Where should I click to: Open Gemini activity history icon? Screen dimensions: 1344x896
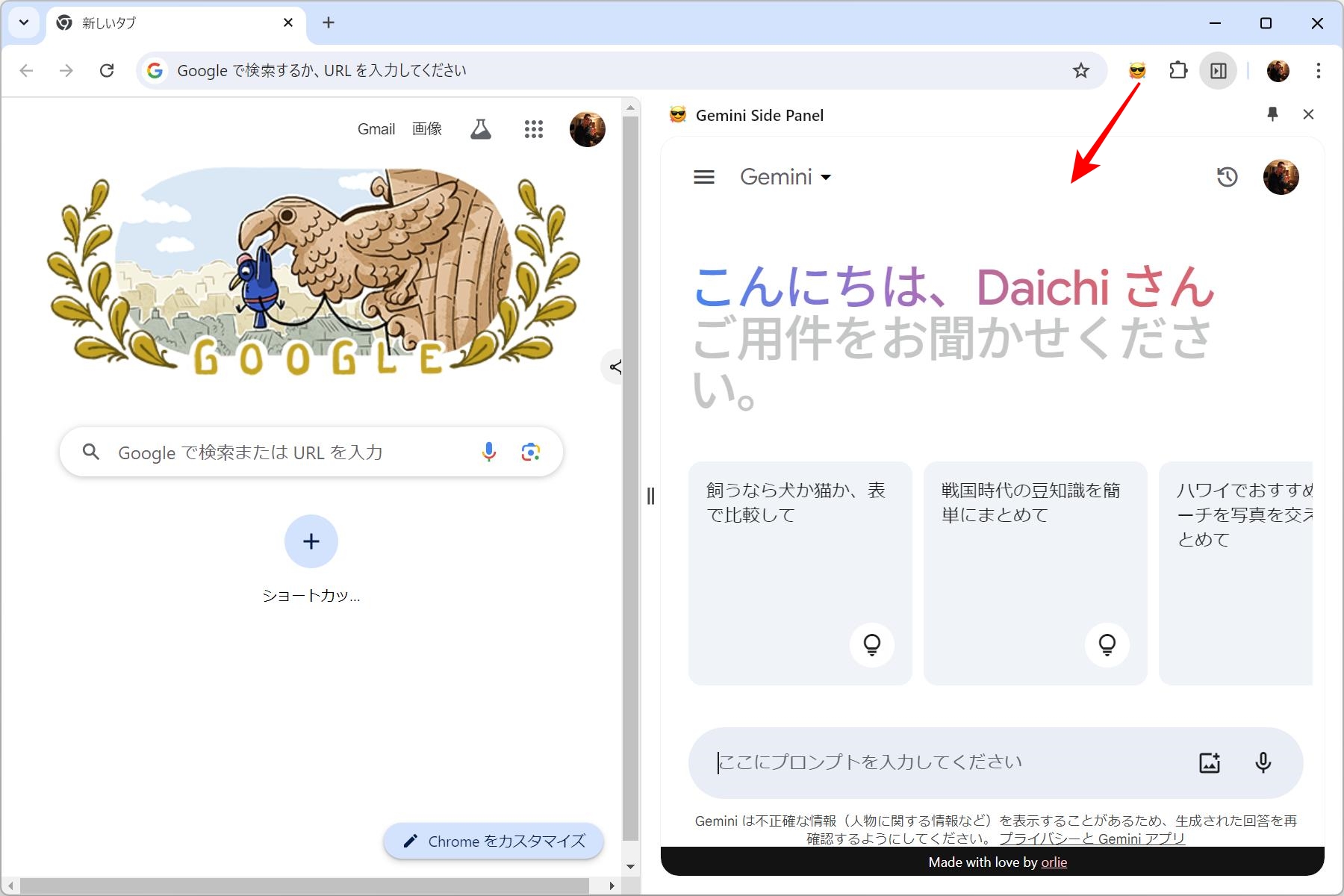1228,177
